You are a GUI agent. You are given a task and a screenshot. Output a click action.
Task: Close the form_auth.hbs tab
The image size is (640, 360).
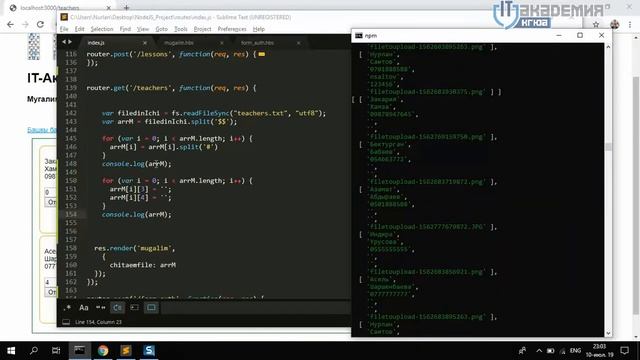pyautogui.click(x=298, y=42)
